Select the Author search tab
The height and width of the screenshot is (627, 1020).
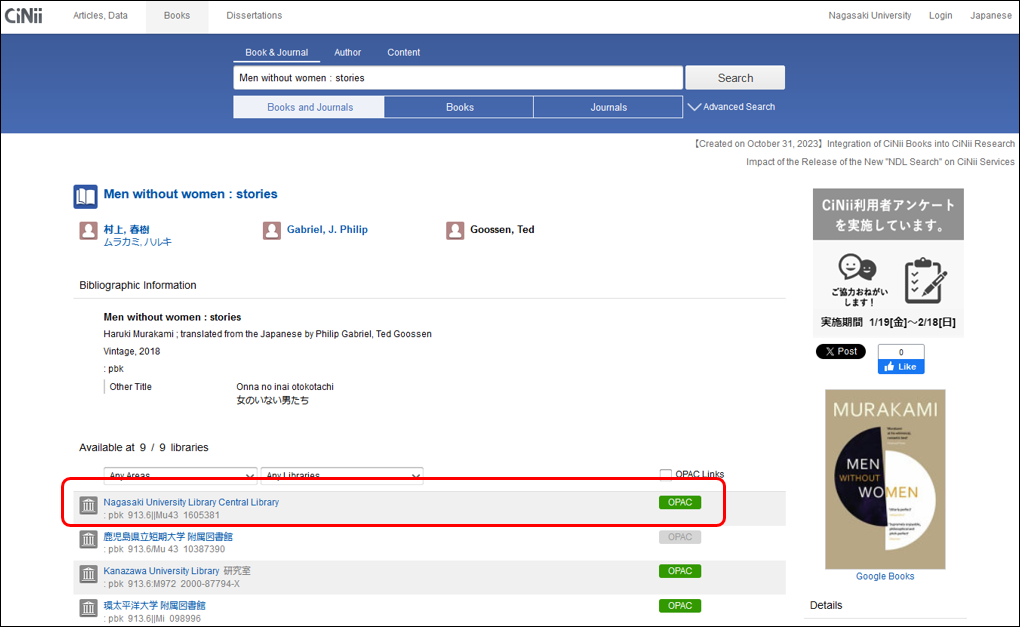[347, 53]
